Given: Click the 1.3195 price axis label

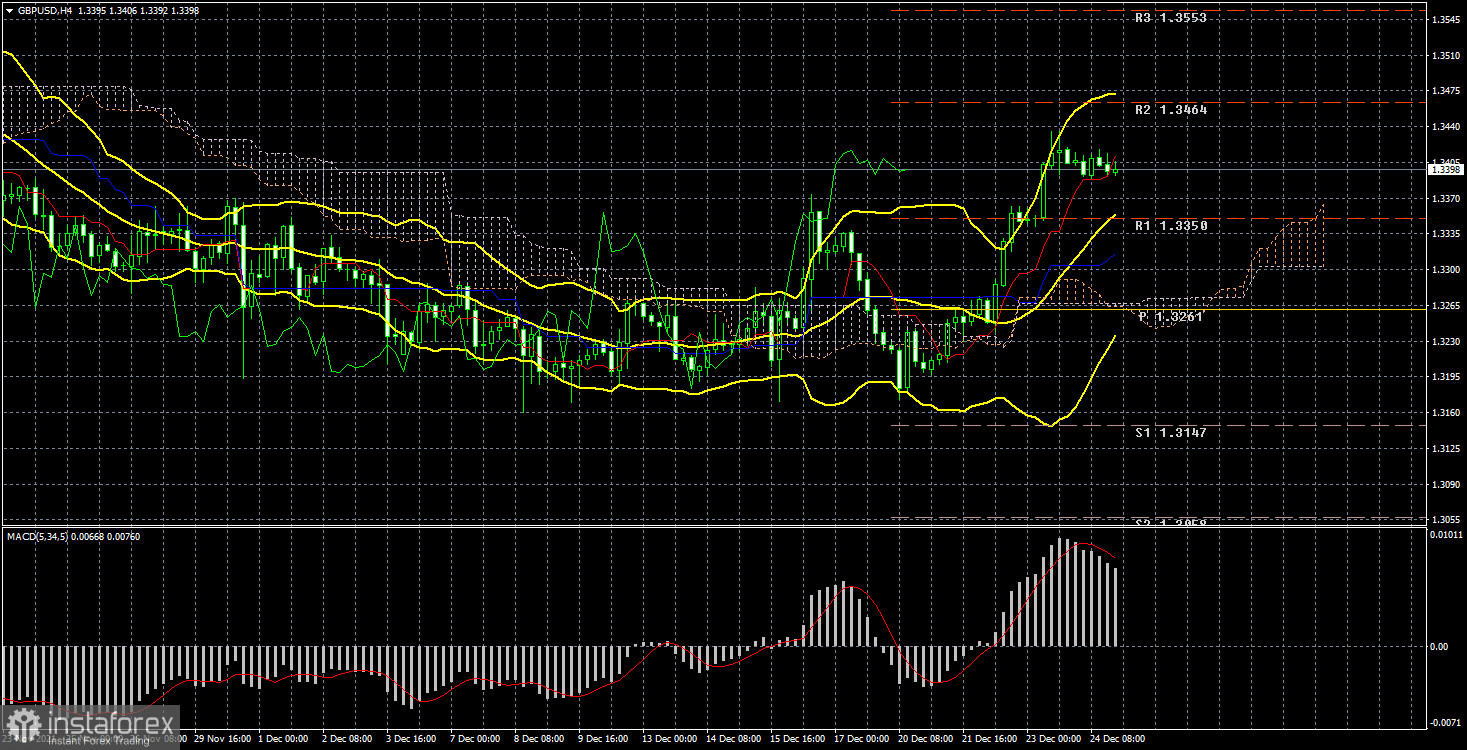Looking at the screenshot, I should tap(1446, 377).
